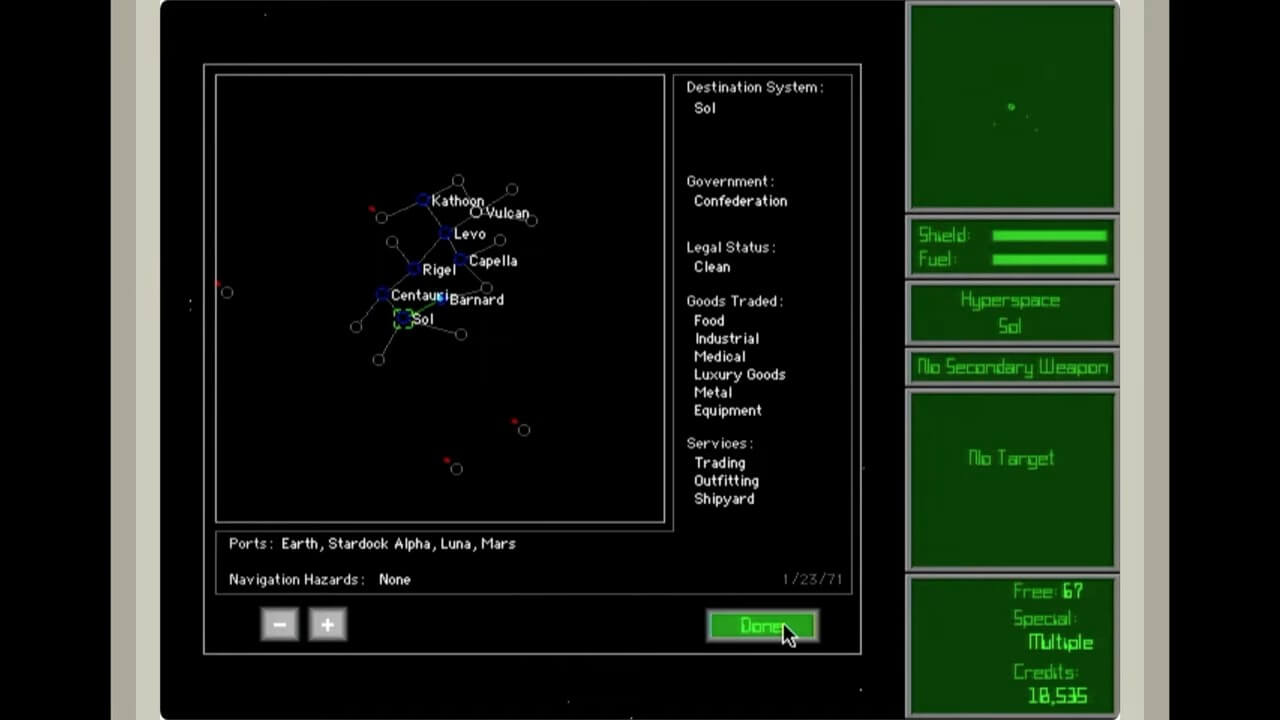This screenshot has height=720, width=1280.
Task: Select the Kathoon system on the map
Action: 423,201
